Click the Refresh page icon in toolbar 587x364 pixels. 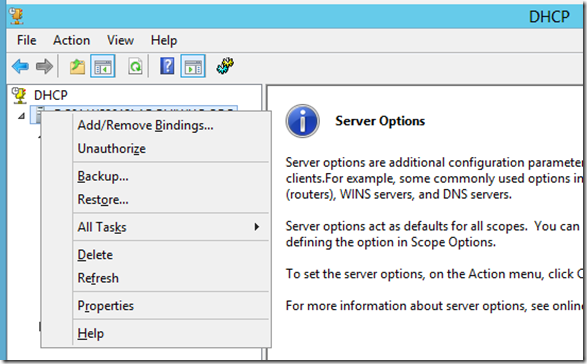pyautogui.click(x=135, y=66)
